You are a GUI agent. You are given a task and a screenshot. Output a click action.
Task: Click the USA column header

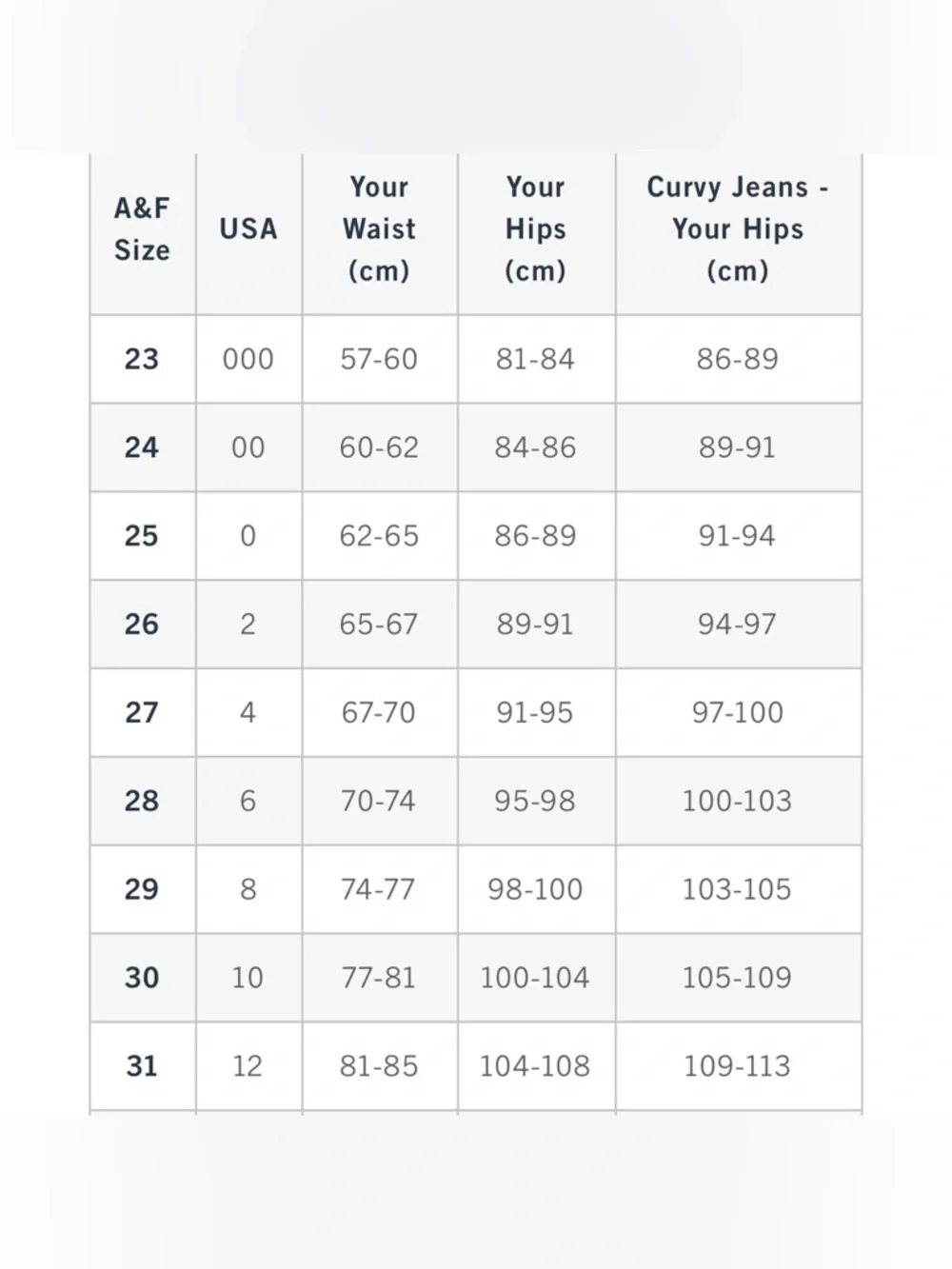(x=248, y=229)
